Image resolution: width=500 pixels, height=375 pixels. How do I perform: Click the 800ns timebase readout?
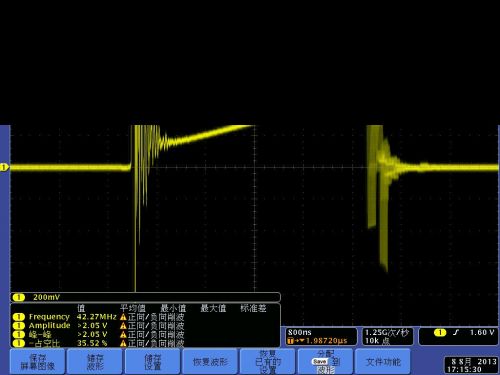tap(300, 332)
